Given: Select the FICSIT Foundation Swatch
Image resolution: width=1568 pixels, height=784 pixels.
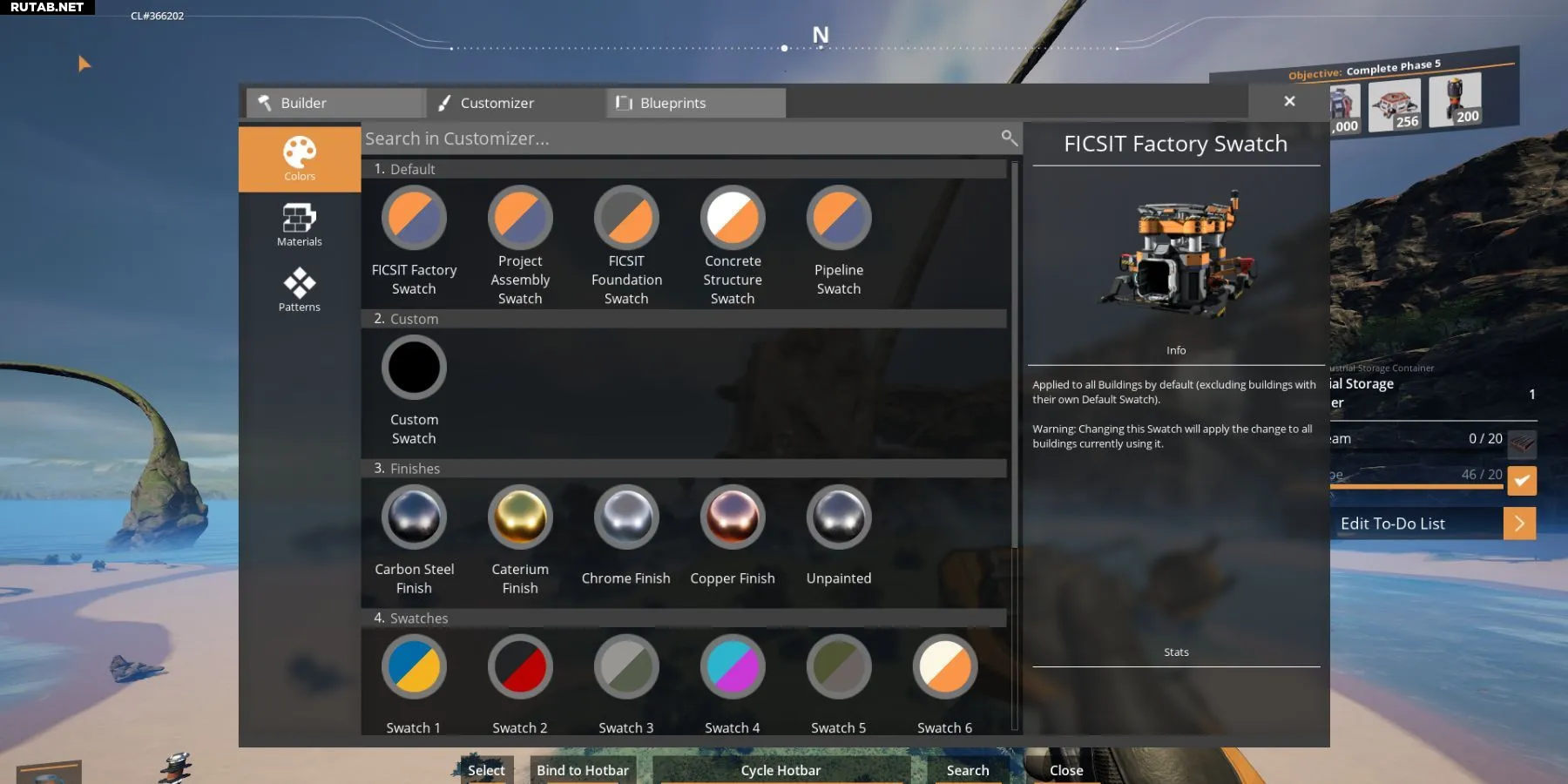Looking at the screenshot, I should coord(626,217).
